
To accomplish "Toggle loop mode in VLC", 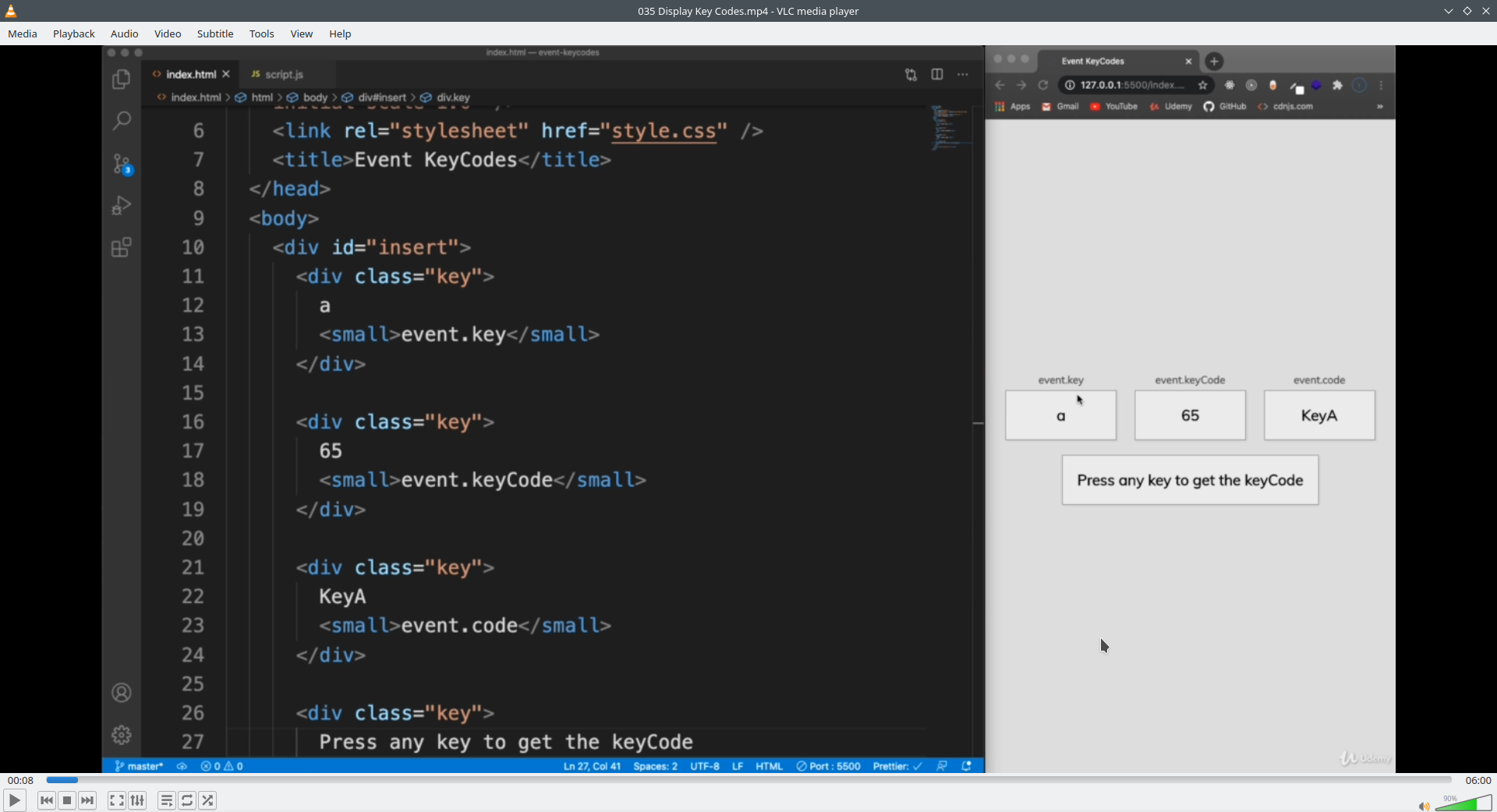I will (187, 800).
